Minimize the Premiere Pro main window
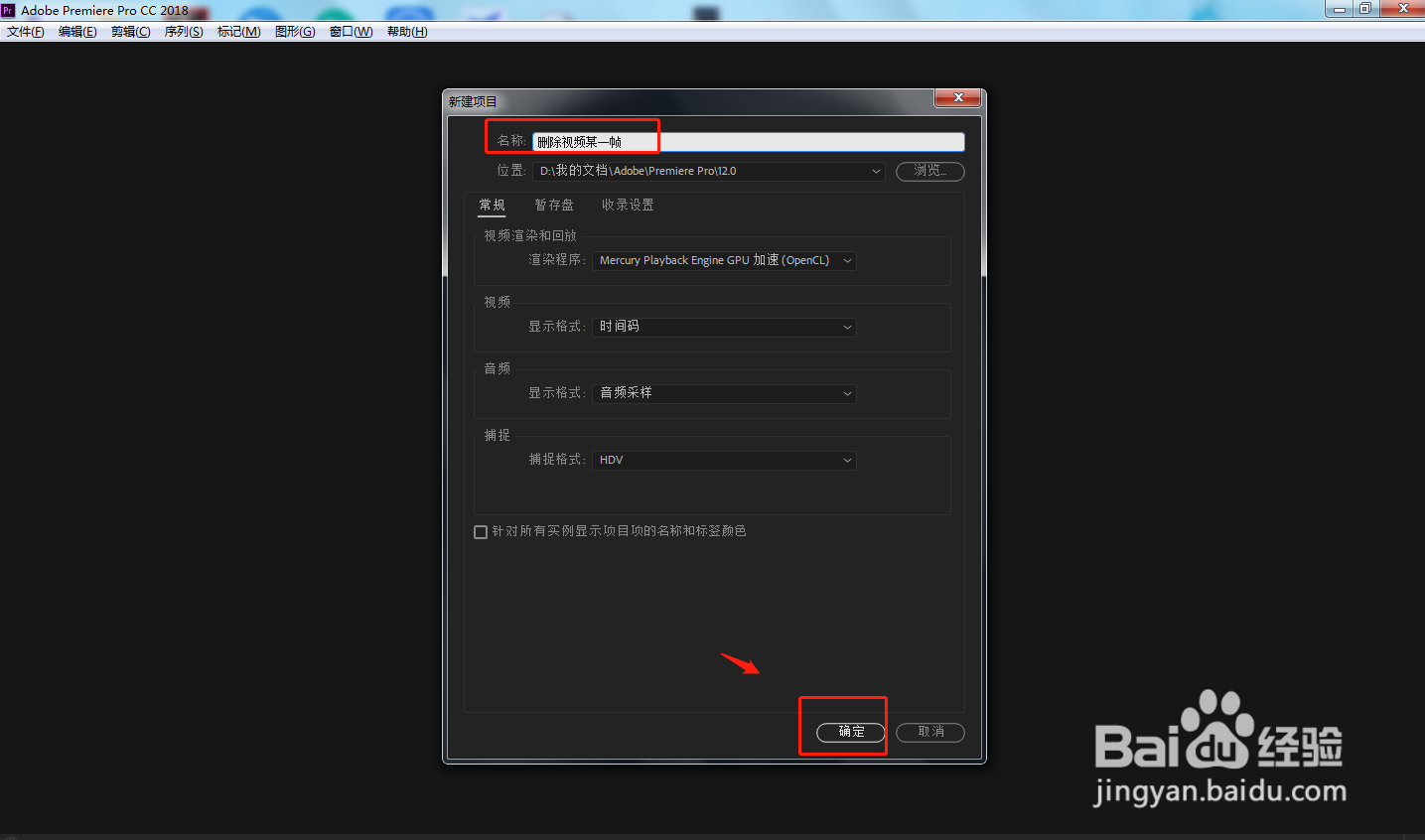This screenshot has height=840, width=1425. 1340,8
